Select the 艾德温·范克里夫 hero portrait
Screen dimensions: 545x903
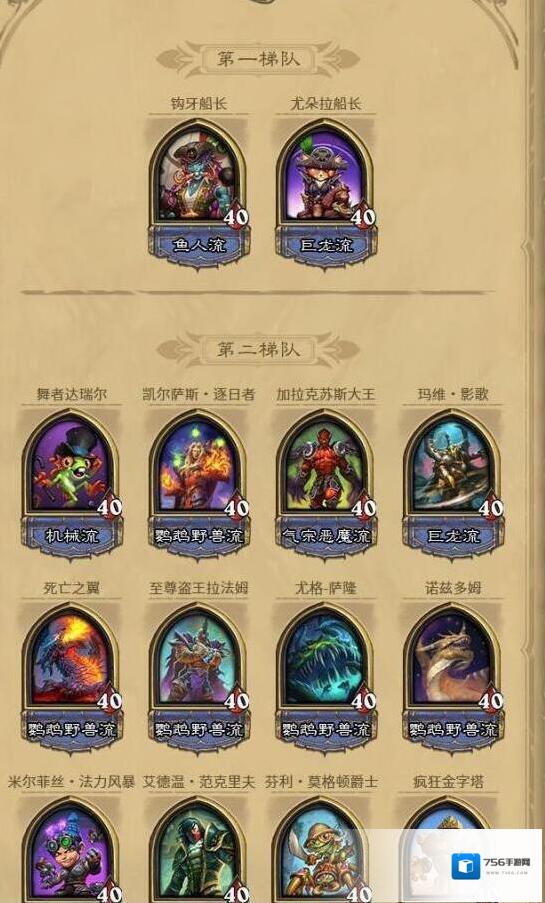tap(199, 850)
